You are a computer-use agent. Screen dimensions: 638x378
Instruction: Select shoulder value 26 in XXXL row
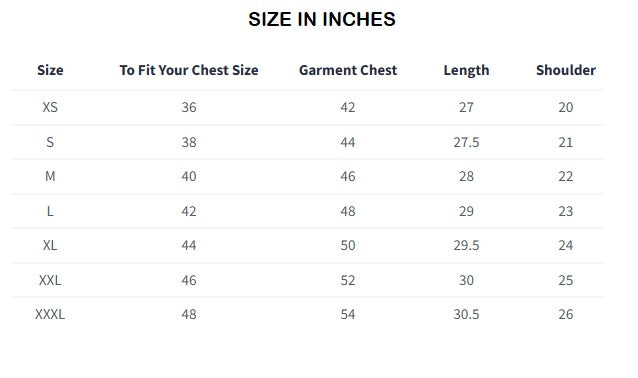pyautogui.click(x=566, y=315)
